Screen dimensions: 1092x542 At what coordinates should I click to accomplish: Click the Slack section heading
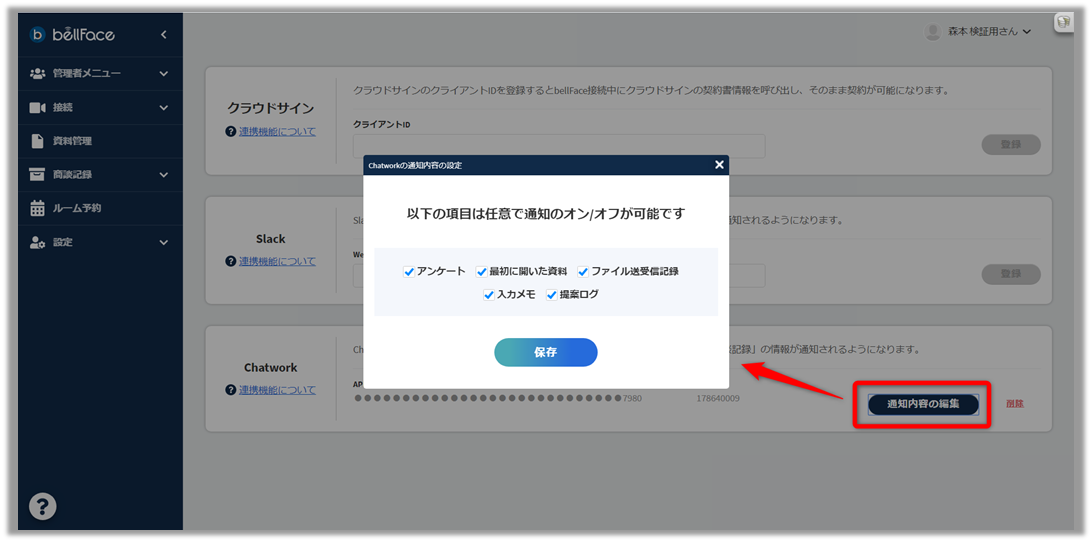[271, 239]
